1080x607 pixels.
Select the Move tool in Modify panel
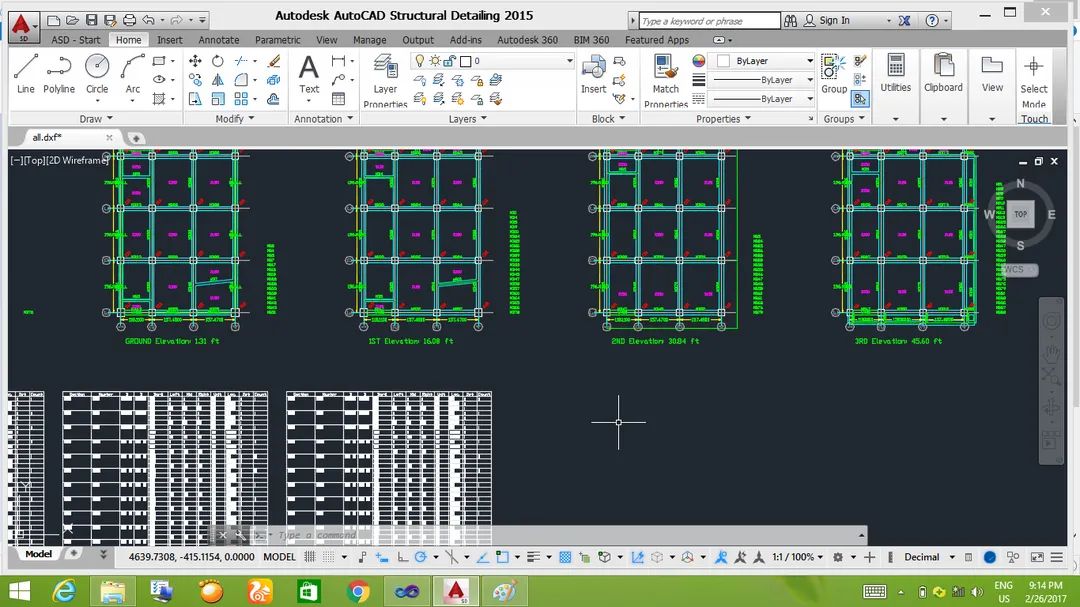pos(195,61)
